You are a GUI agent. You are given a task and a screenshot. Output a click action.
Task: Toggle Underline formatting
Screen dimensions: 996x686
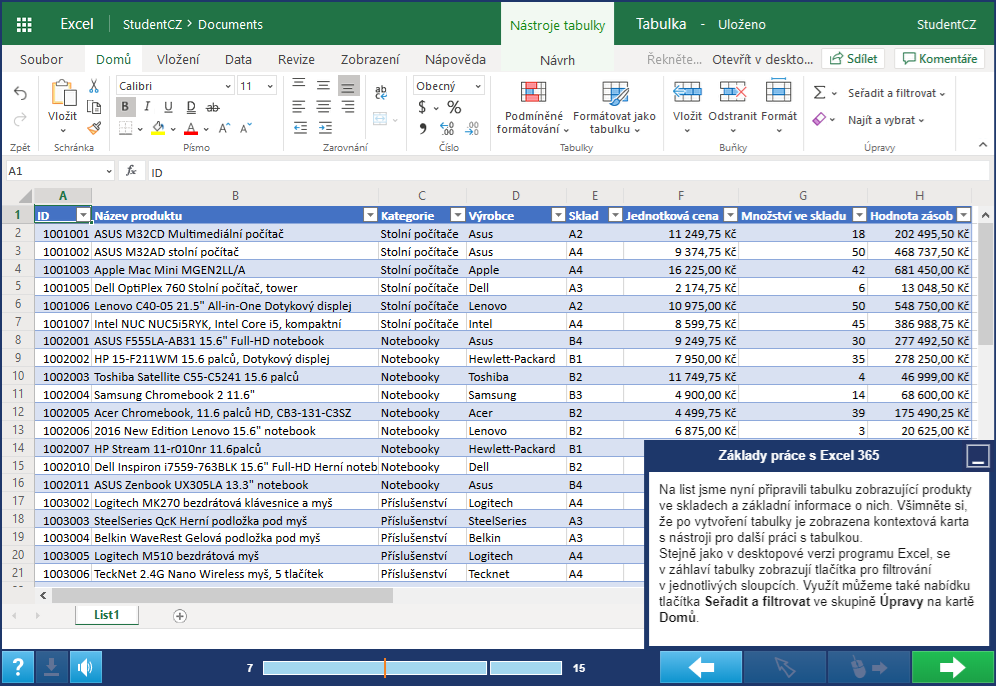[x=168, y=107]
